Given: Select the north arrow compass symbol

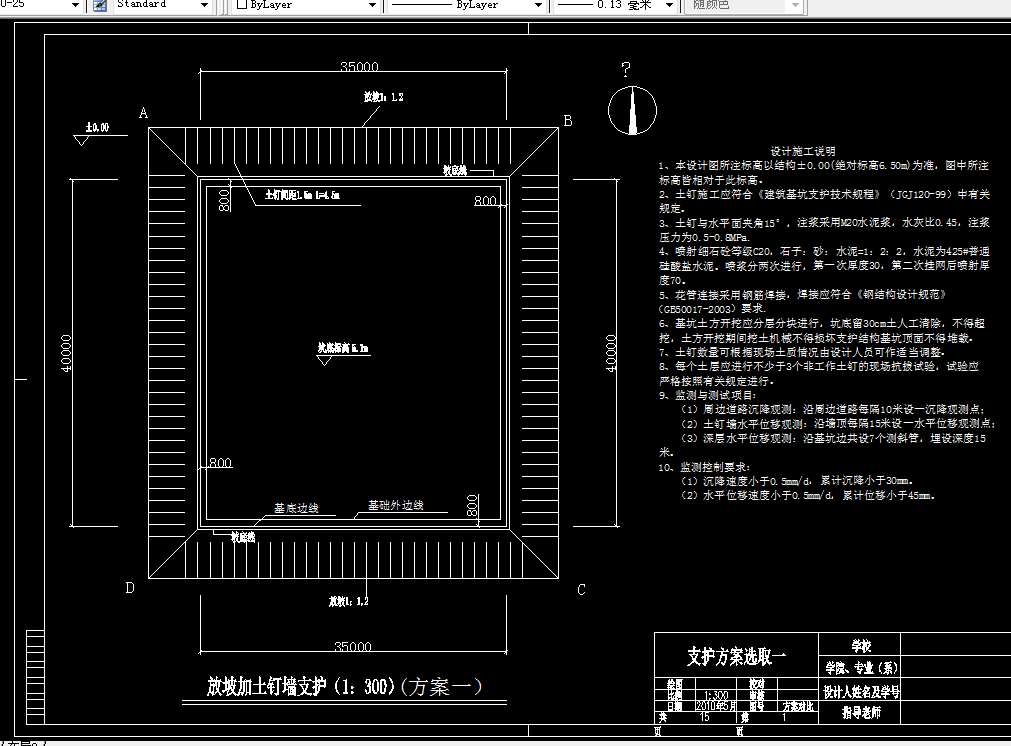Looking at the screenshot, I should [x=632, y=110].
